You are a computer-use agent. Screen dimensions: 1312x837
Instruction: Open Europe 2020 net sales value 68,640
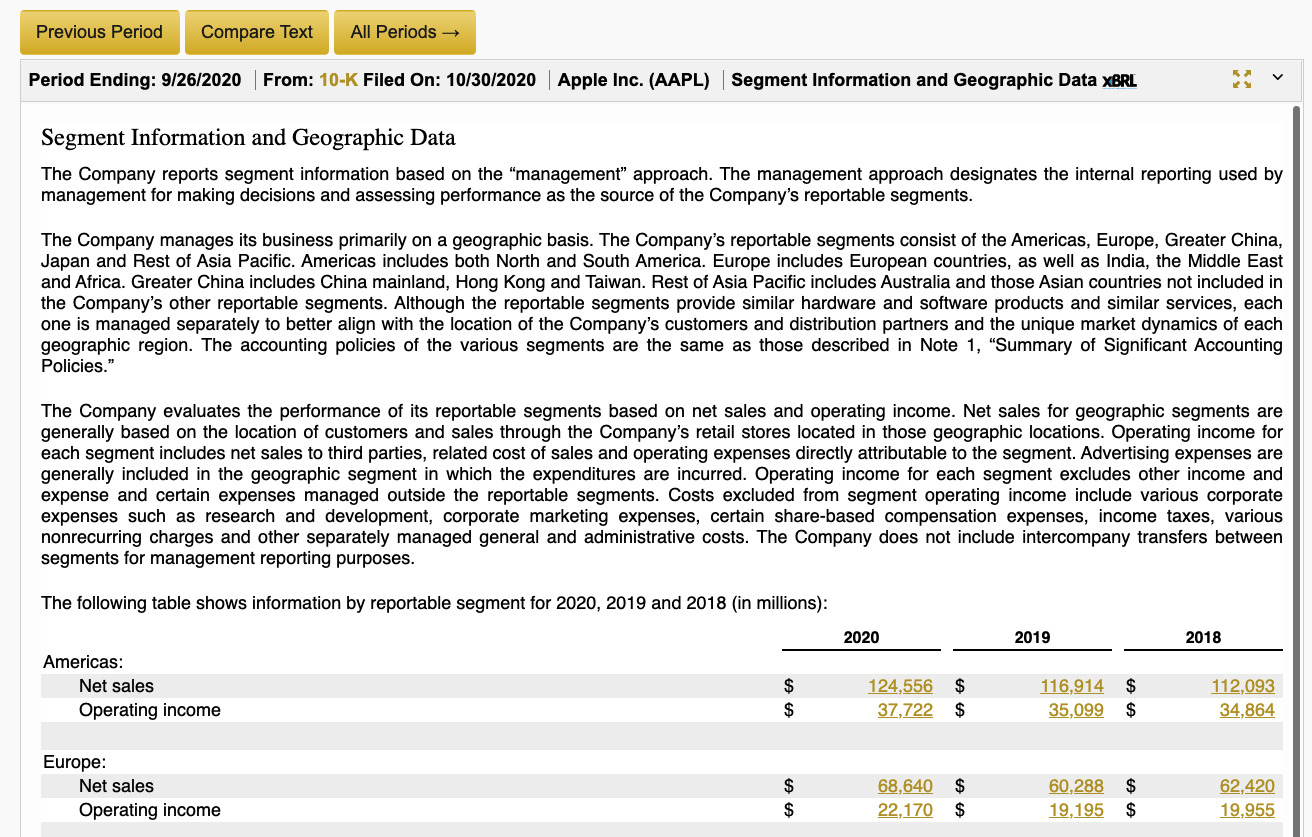(x=904, y=786)
